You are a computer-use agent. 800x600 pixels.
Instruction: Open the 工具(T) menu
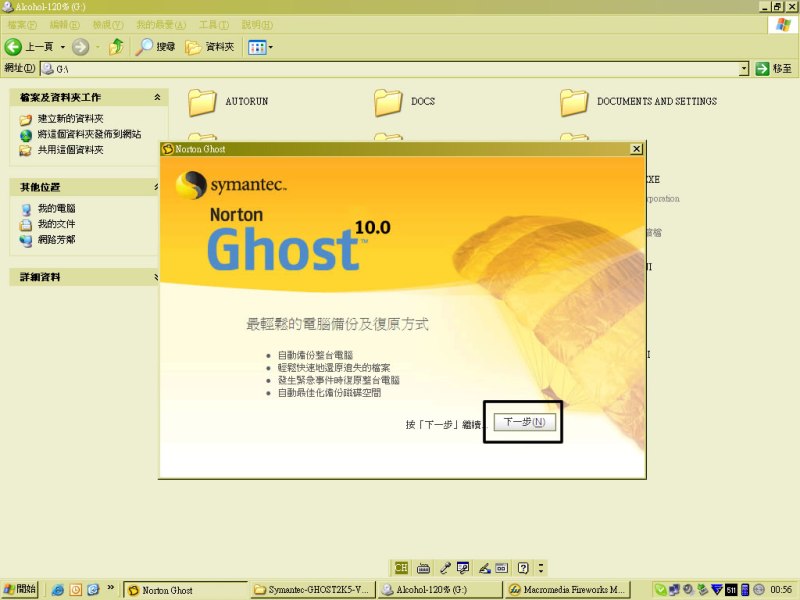click(214, 24)
